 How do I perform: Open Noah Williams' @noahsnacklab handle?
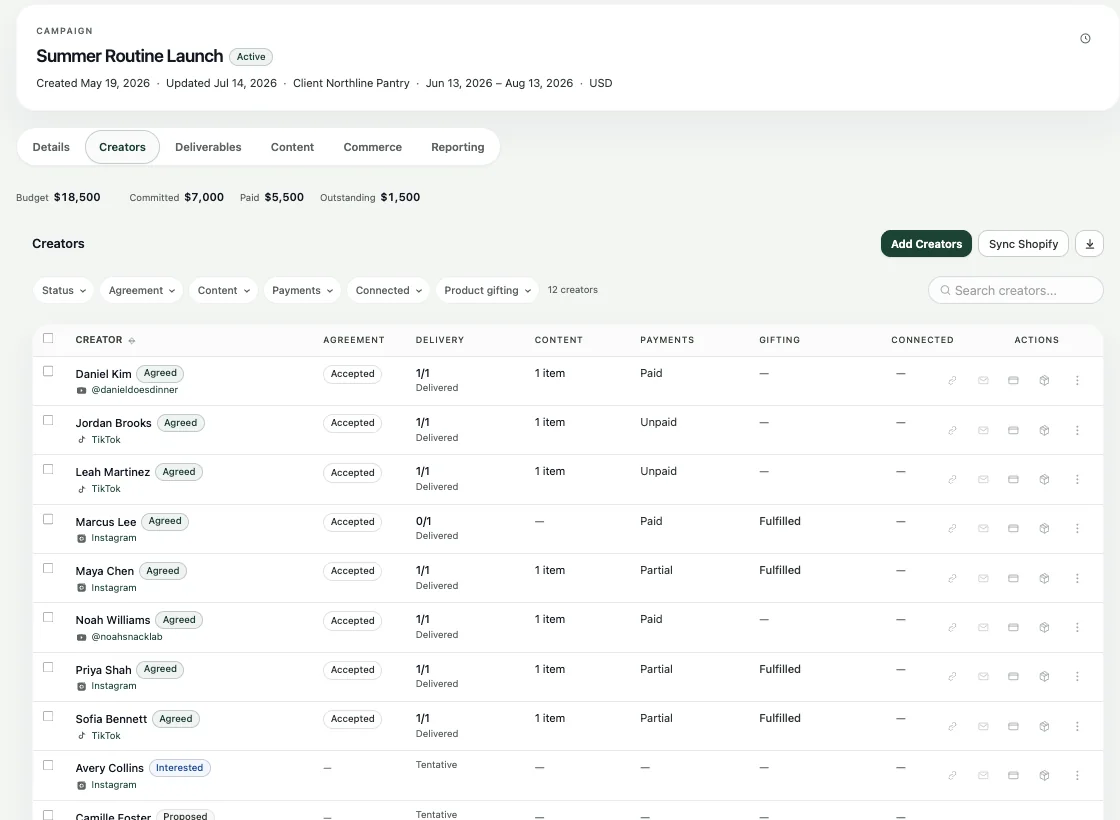click(x=126, y=636)
